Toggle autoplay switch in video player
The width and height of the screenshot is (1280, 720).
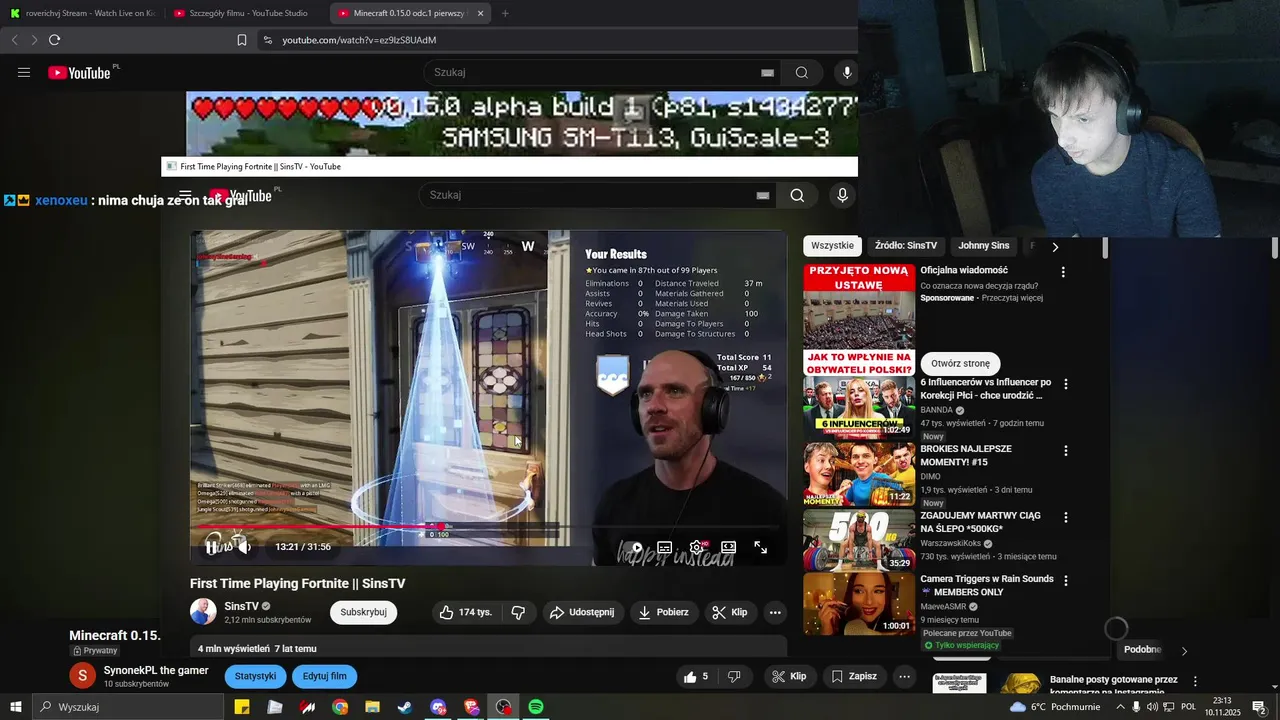[634, 548]
